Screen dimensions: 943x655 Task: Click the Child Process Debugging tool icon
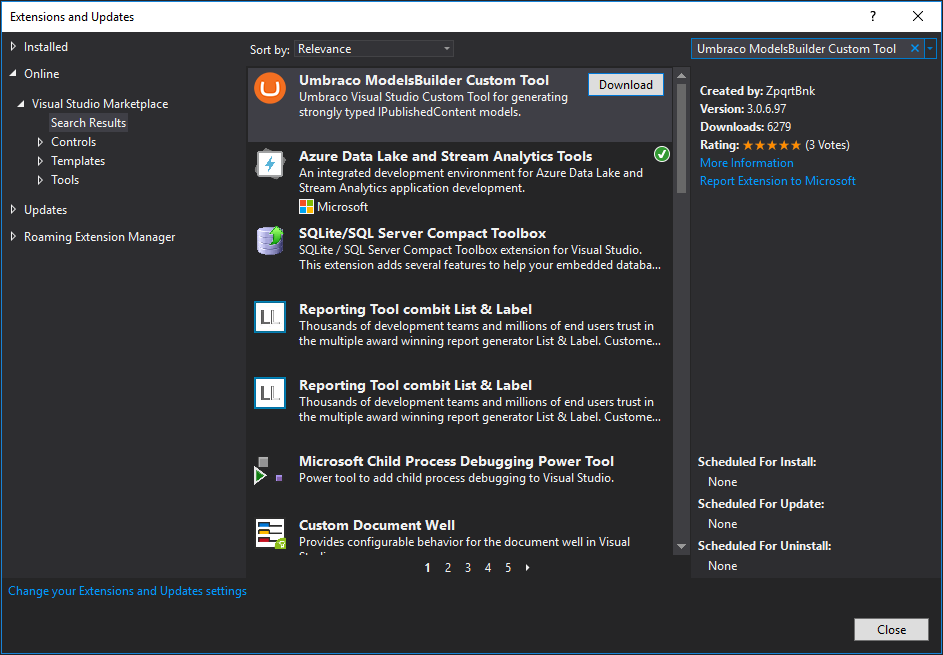click(x=268, y=471)
